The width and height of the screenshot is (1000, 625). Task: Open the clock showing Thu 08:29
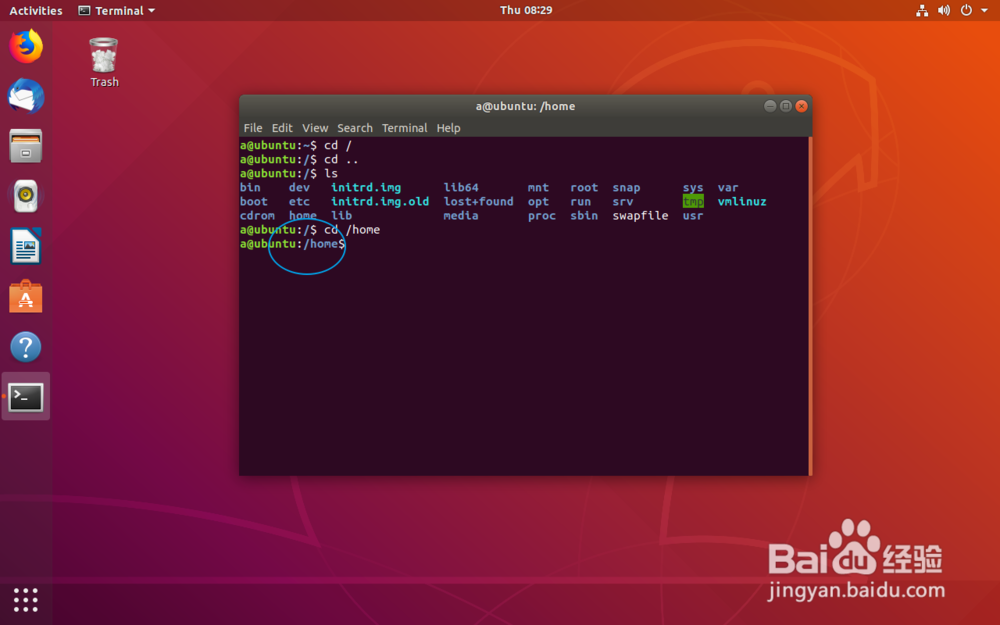(526, 10)
